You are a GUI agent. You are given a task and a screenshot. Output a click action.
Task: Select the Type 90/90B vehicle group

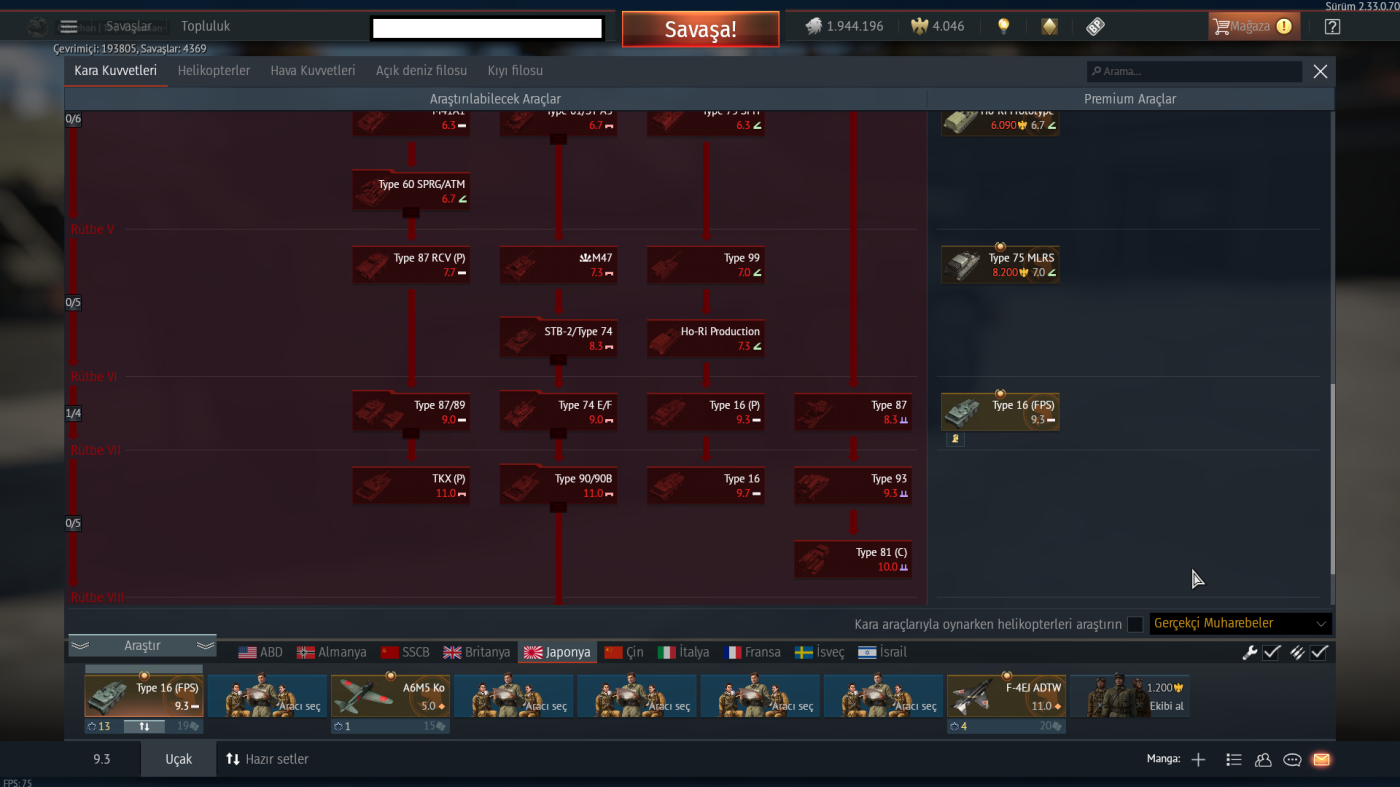tap(558, 486)
